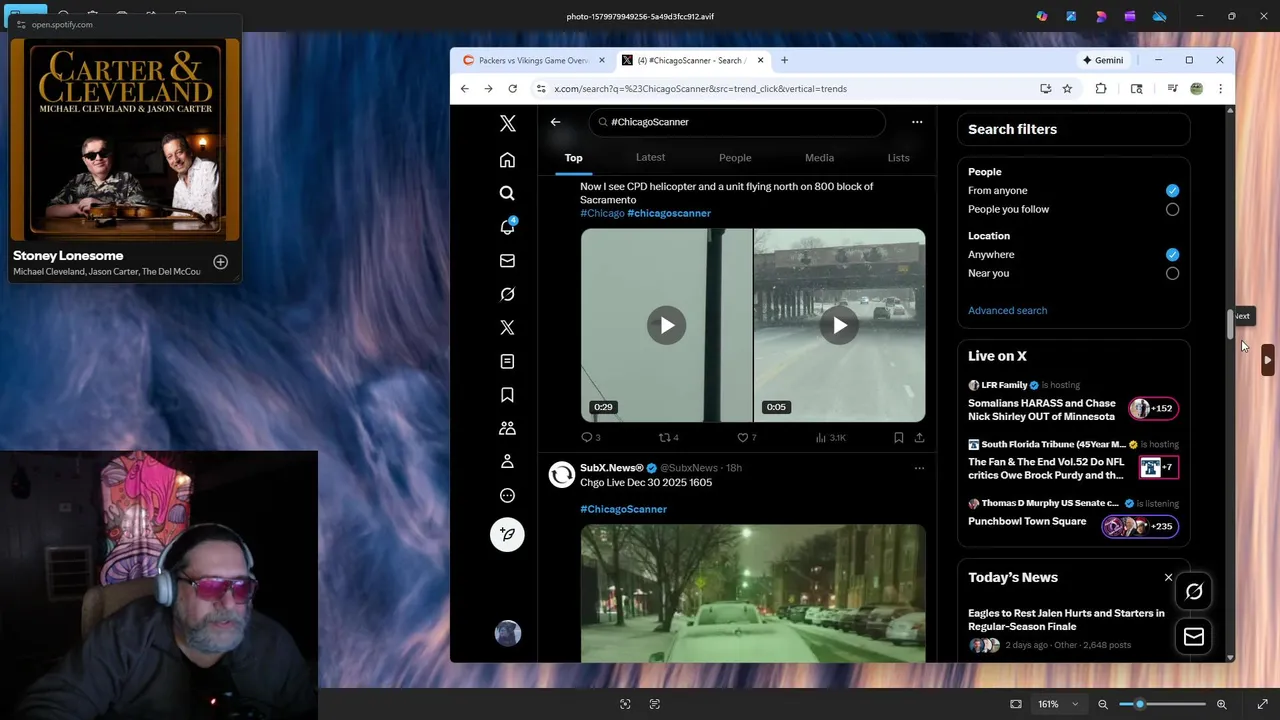Open a new browser tab
The height and width of the screenshot is (720, 1280).
click(x=784, y=60)
